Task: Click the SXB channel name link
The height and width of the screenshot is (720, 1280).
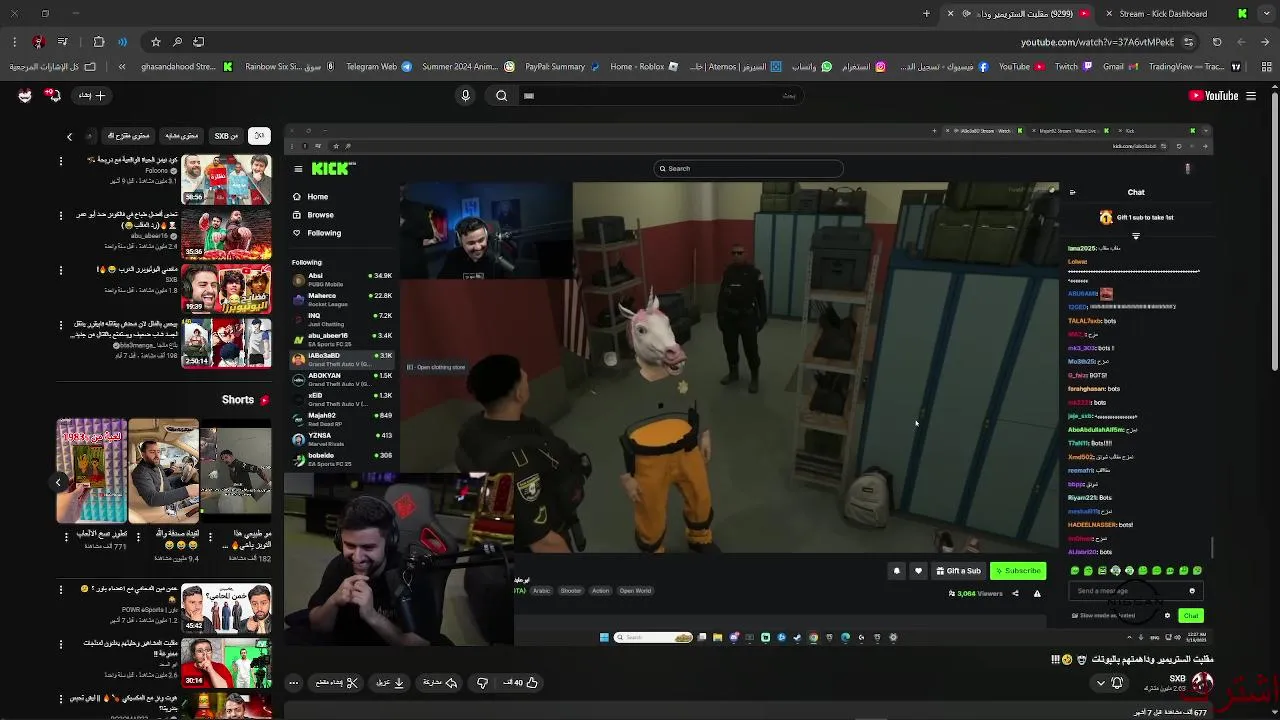Action: point(1177,679)
